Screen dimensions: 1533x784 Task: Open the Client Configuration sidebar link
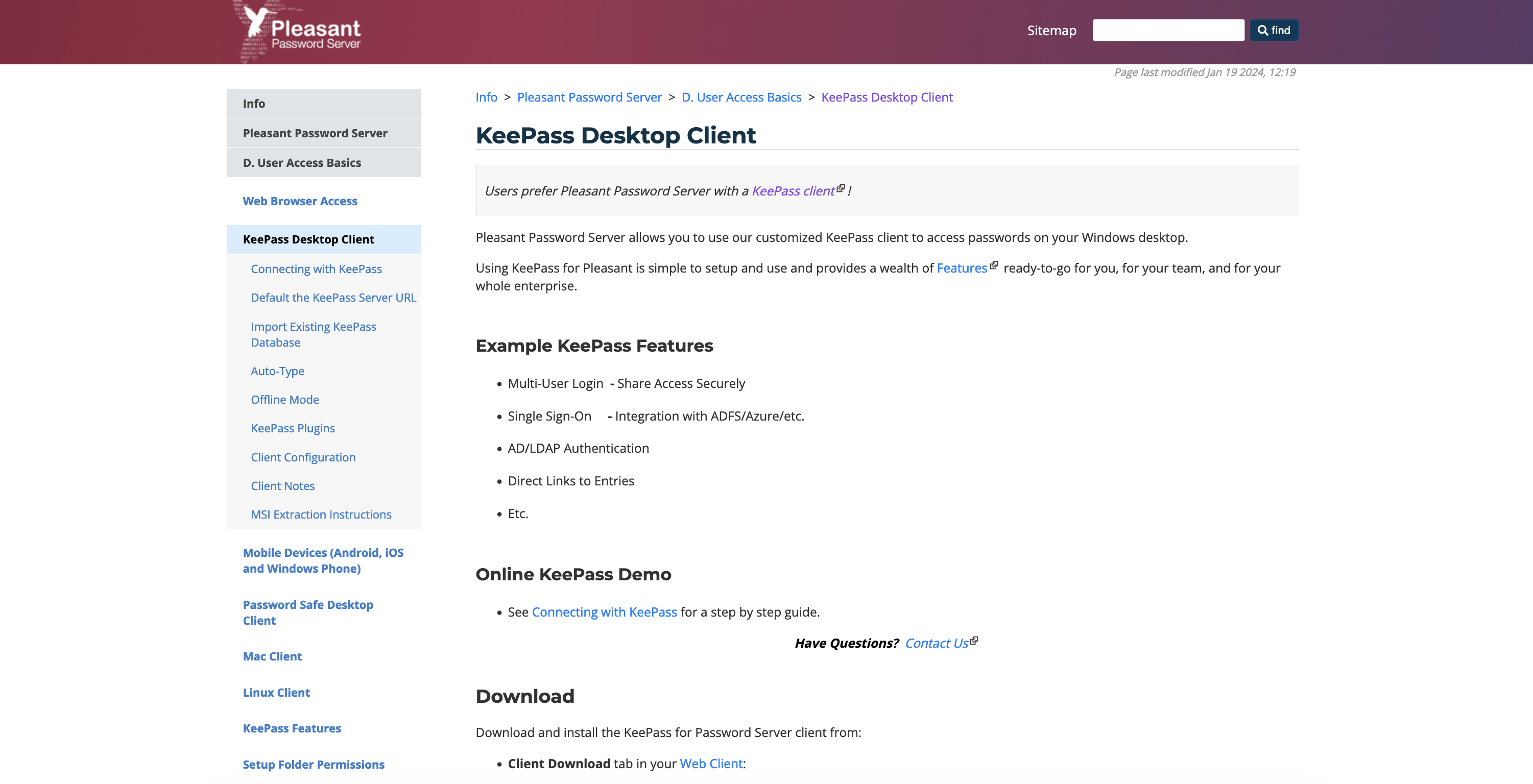[x=303, y=457]
